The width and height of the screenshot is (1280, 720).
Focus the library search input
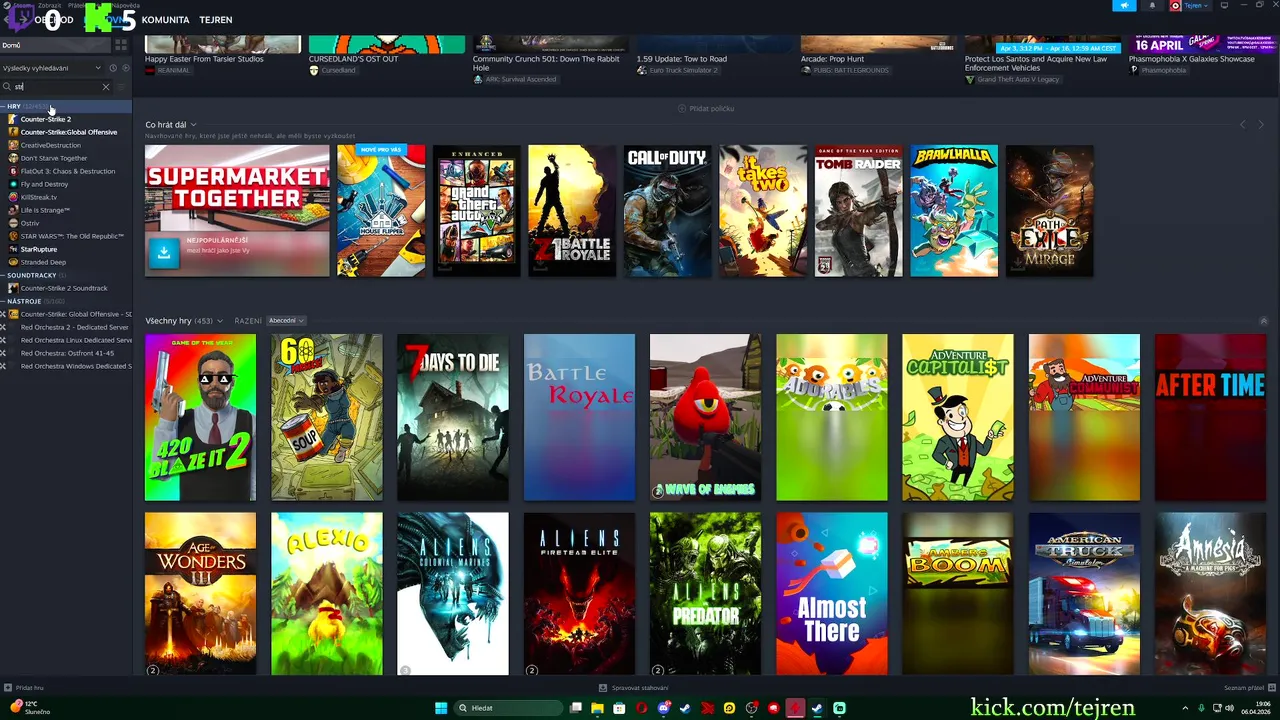point(56,87)
